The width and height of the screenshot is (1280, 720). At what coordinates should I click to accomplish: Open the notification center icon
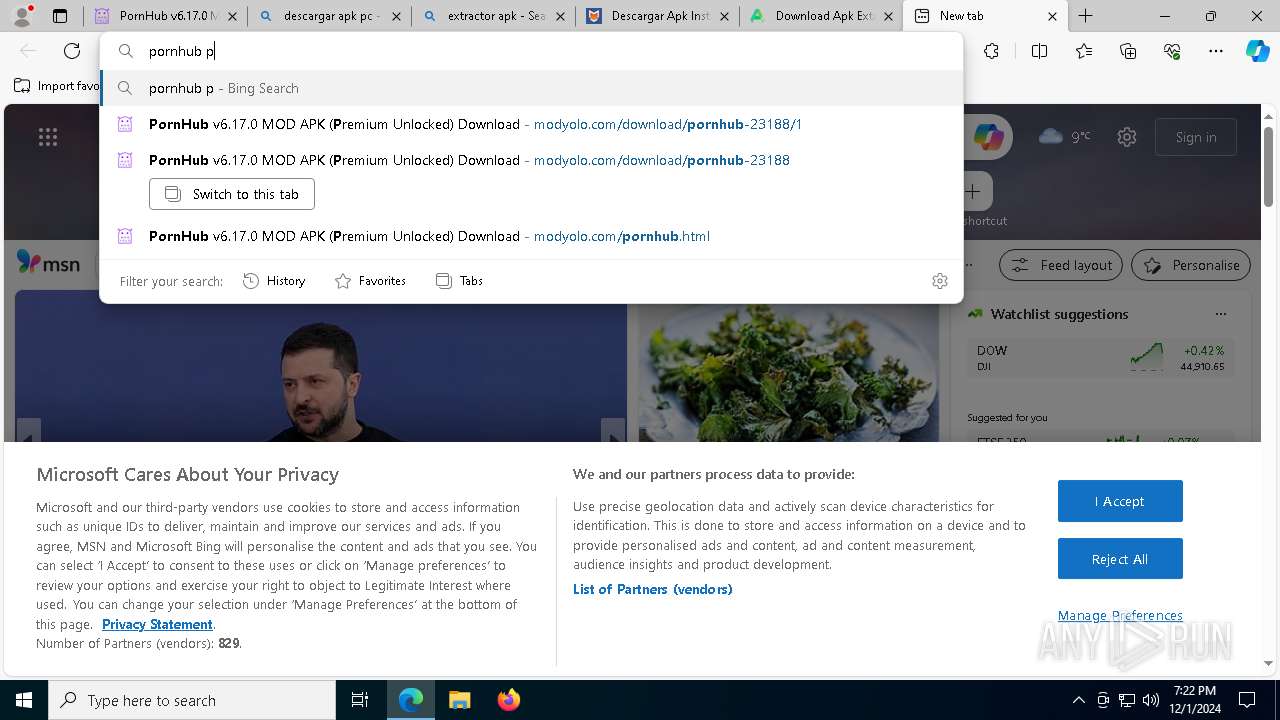(x=1247, y=700)
